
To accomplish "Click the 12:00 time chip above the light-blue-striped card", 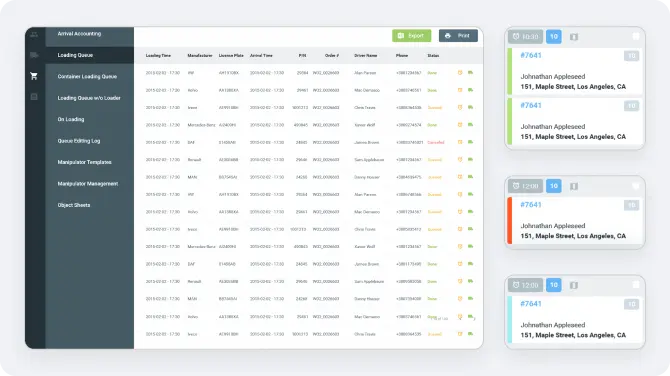I will click(x=526, y=285).
